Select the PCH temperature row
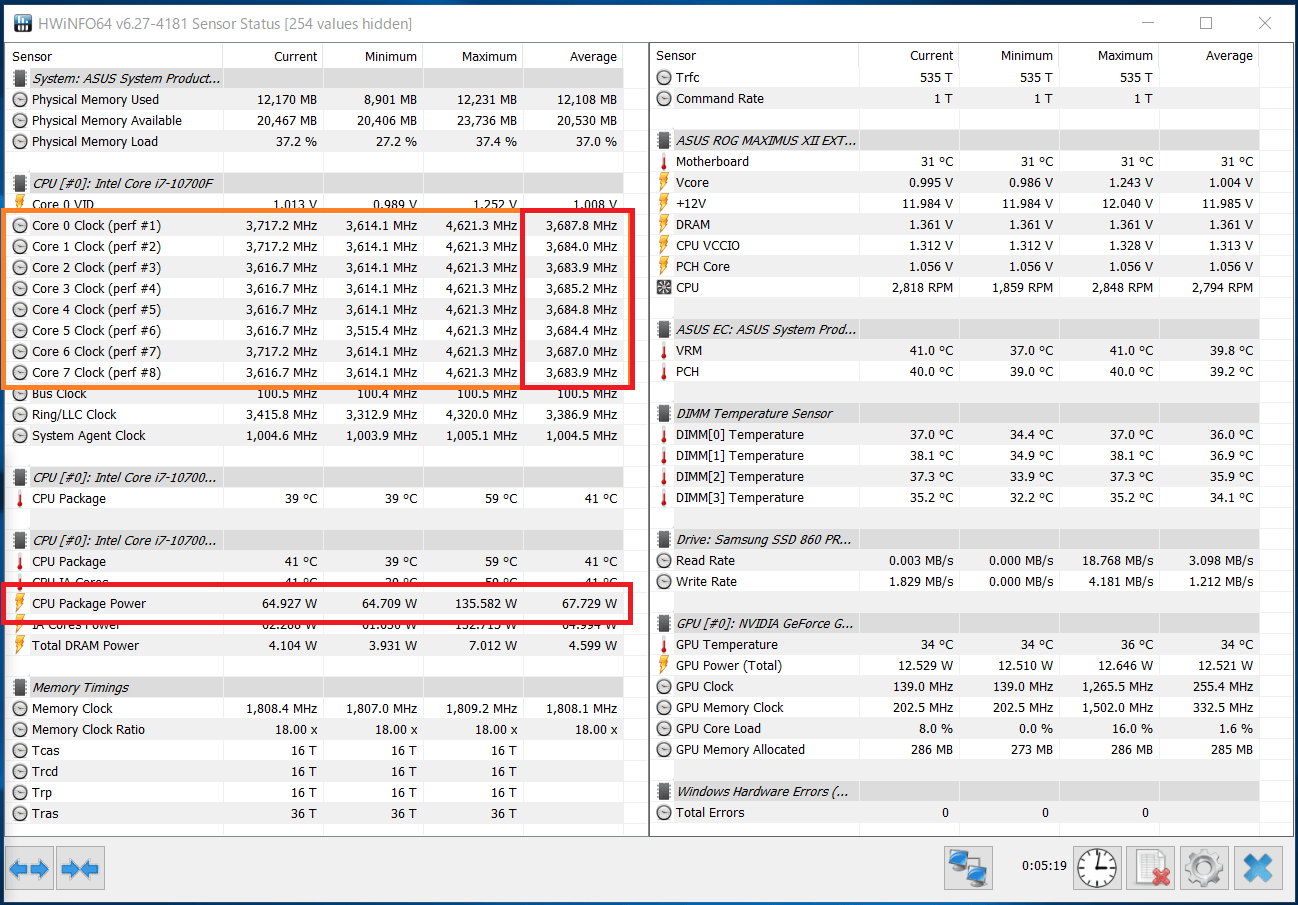Viewport: 1298px width, 905px height. point(955,371)
